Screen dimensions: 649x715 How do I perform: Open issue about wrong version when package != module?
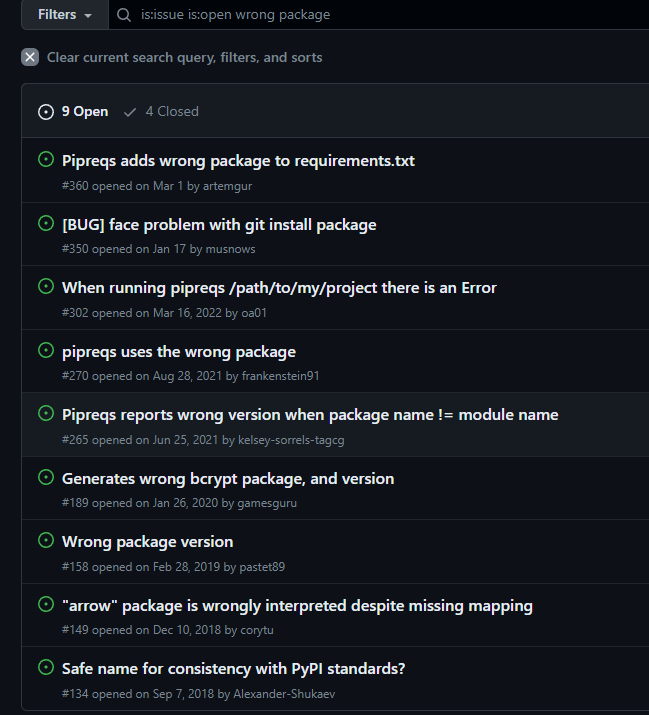click(310, 414)
